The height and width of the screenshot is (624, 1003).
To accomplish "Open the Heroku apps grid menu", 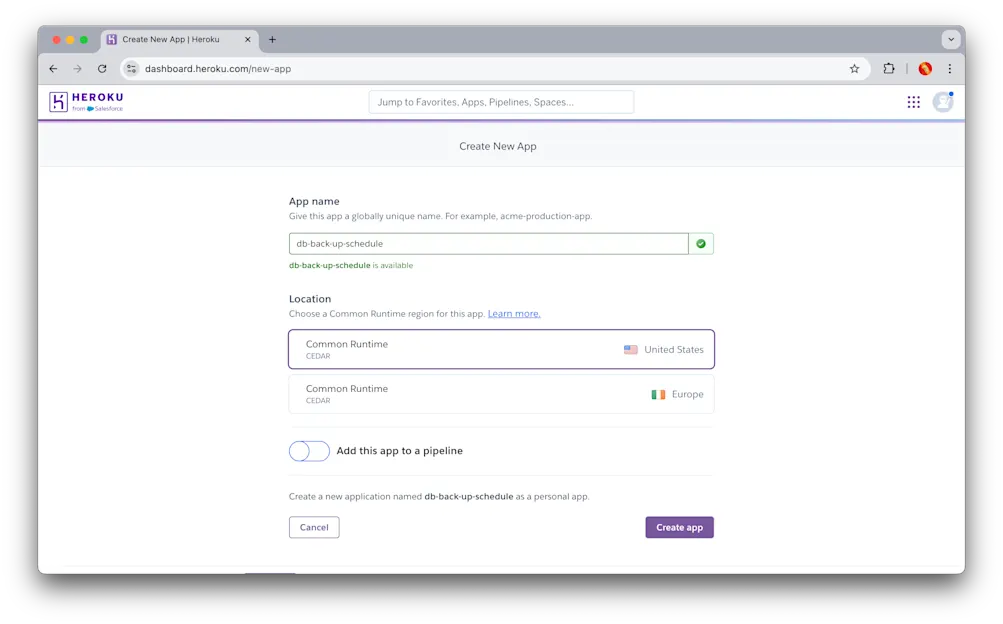I will point(912,101).
